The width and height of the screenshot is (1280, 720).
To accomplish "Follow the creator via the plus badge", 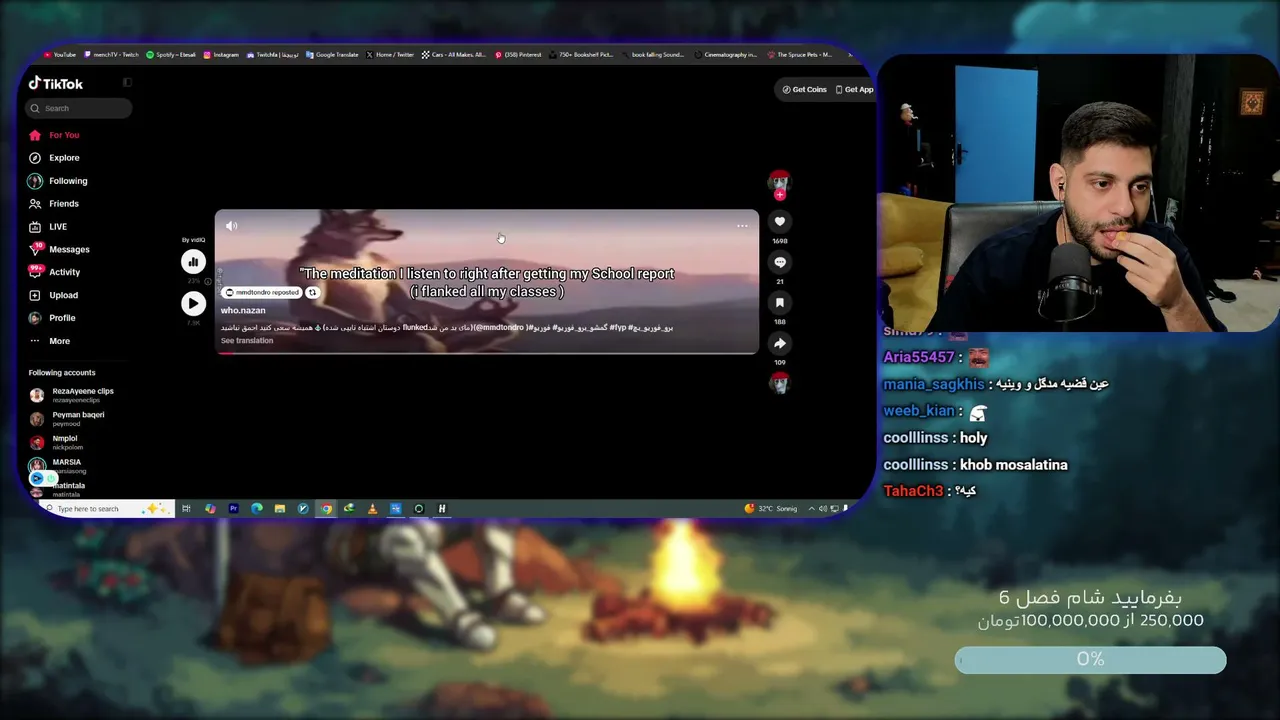I will coord(780,195).
